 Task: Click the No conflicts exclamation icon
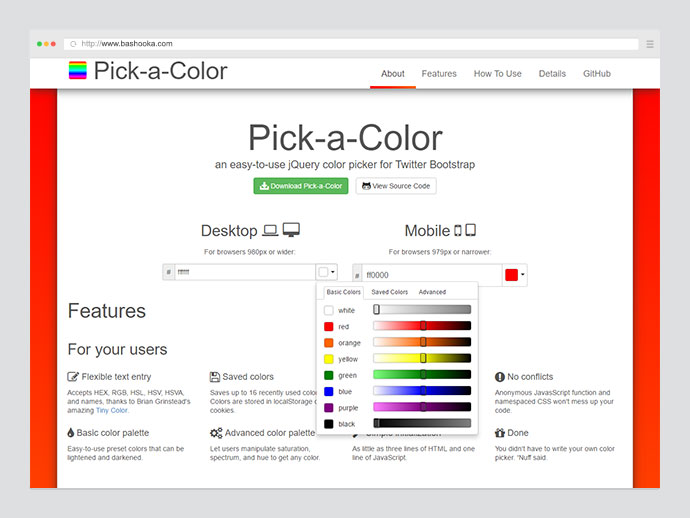tap(499, 377)
